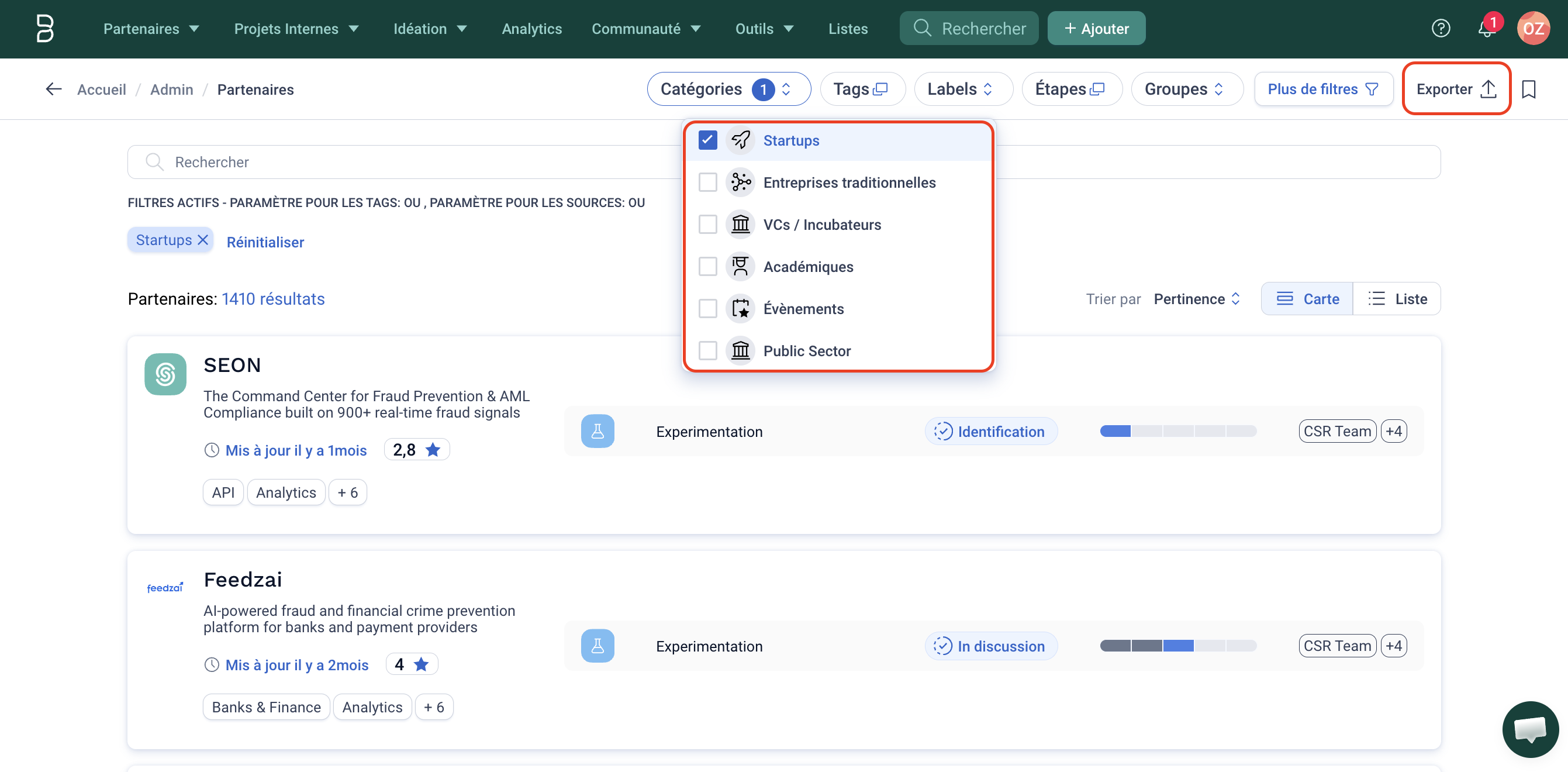Check the Évènements checkbox

pyautogui.click(x=707, y=308)
